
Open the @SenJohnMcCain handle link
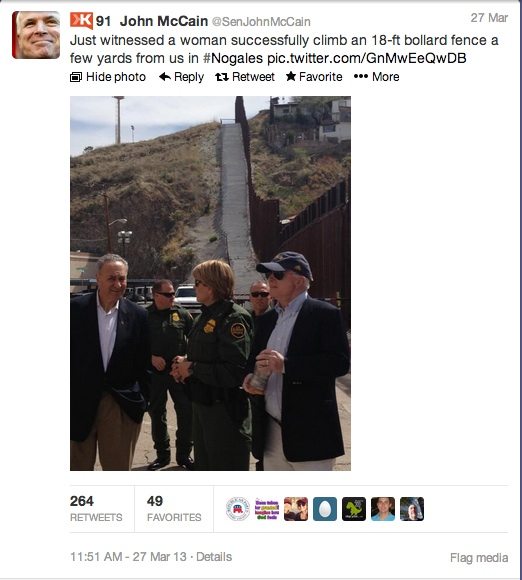261,22
